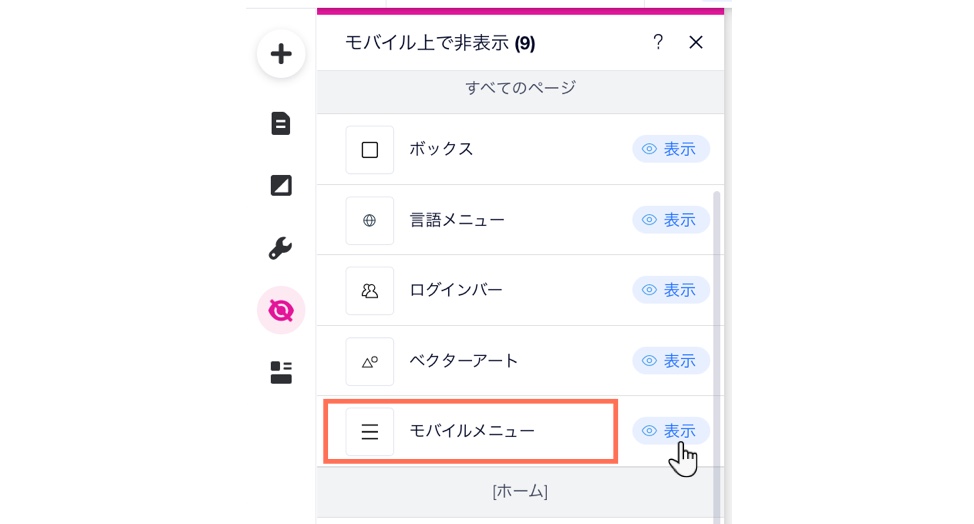
Task: Select the ボックス square icon
Action: pyautogui.click(x=370, y=150)
